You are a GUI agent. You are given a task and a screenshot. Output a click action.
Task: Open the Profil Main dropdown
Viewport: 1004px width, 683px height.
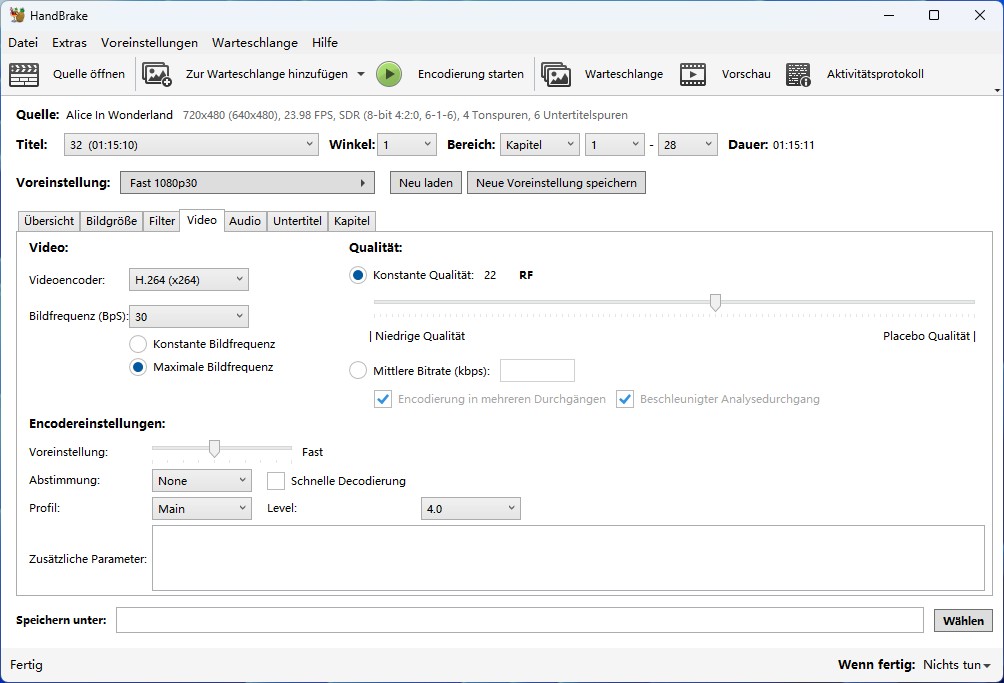(202, 509)
